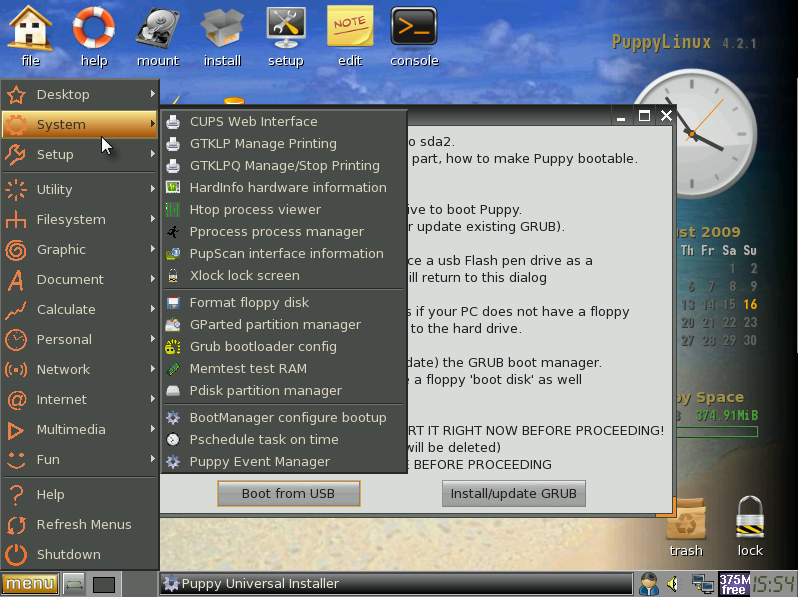Maximize the Puppy Universal Installer window
798x597 pixels.
[644, 116]
